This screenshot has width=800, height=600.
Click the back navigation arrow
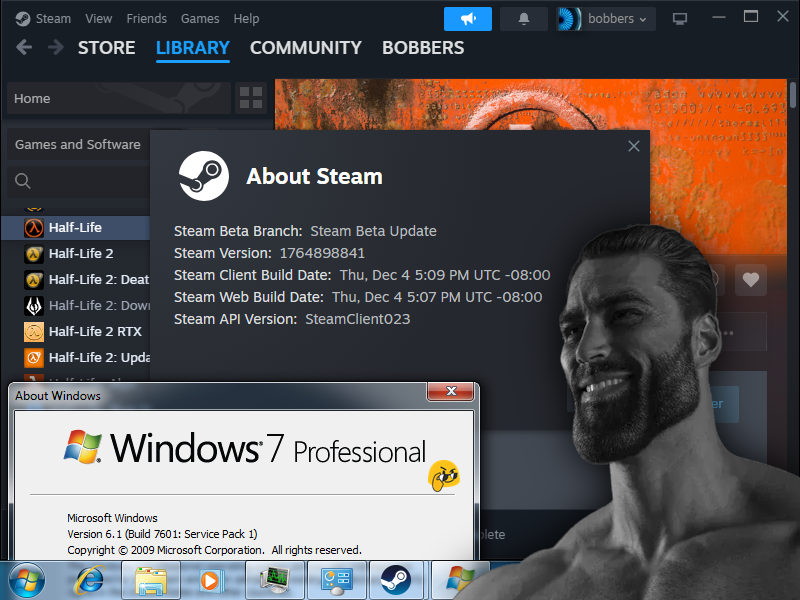tap(24, 47)
